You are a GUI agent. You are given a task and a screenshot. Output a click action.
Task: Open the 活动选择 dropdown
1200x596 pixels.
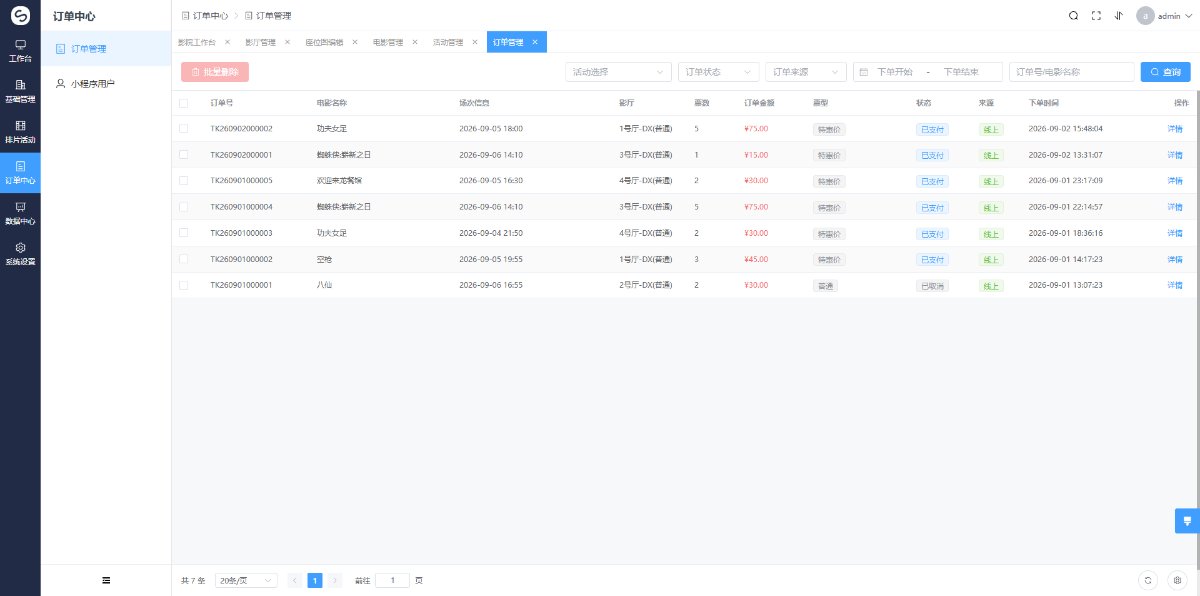pos(618,72)
